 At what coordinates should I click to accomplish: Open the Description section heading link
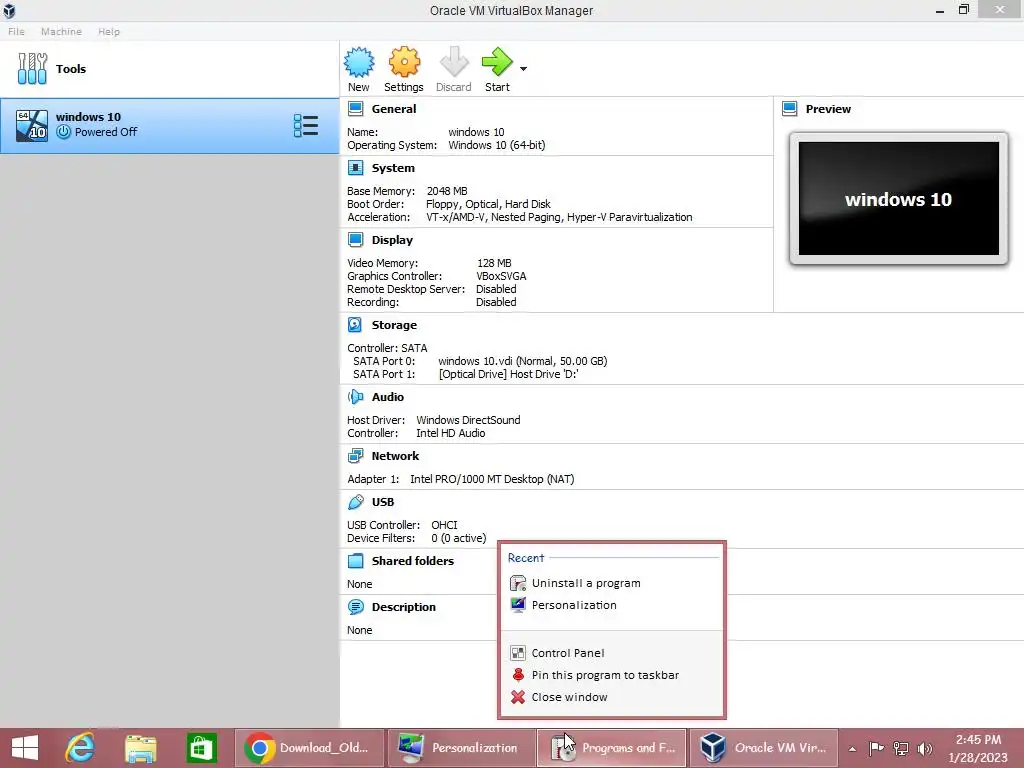click(x=404, y=607)
